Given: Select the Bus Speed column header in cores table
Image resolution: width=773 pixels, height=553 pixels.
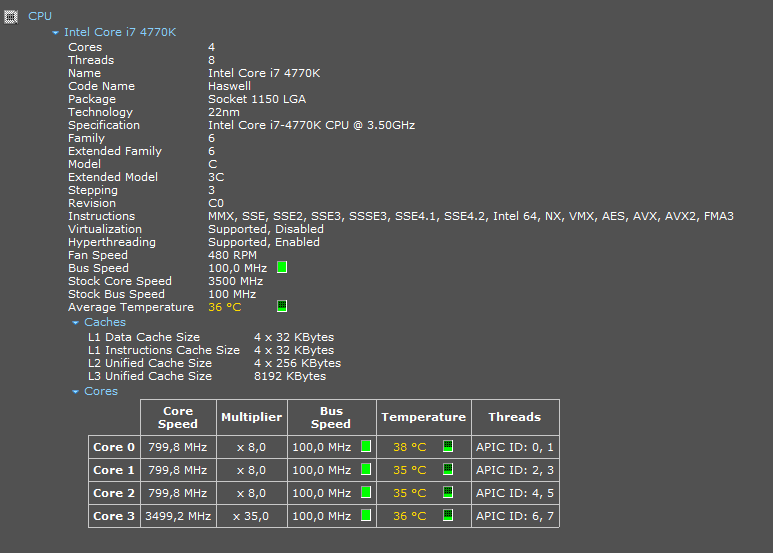Looking at the screenshot, I should [332, 417].
